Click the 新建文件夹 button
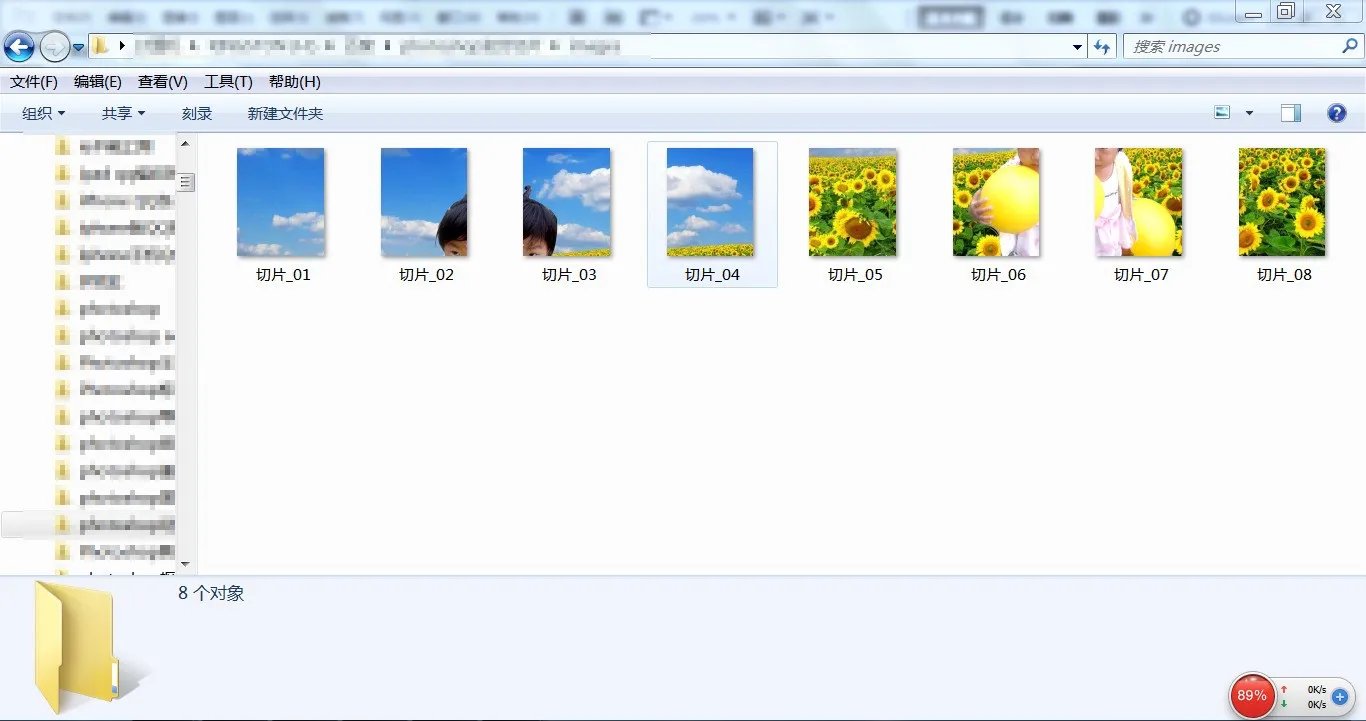The image size is (1366, 721). click(x=285, y=113)
